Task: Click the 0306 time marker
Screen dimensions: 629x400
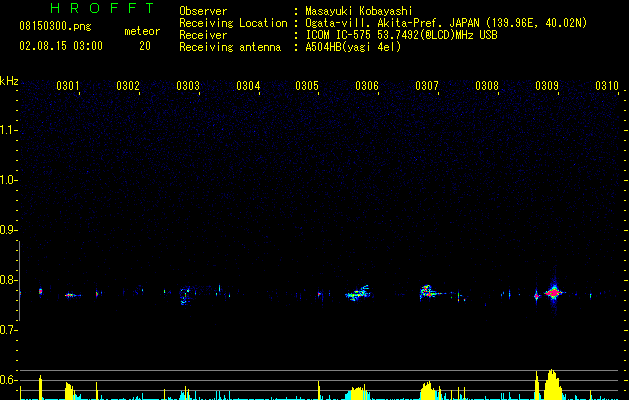Action: click(x=367, y=86)
